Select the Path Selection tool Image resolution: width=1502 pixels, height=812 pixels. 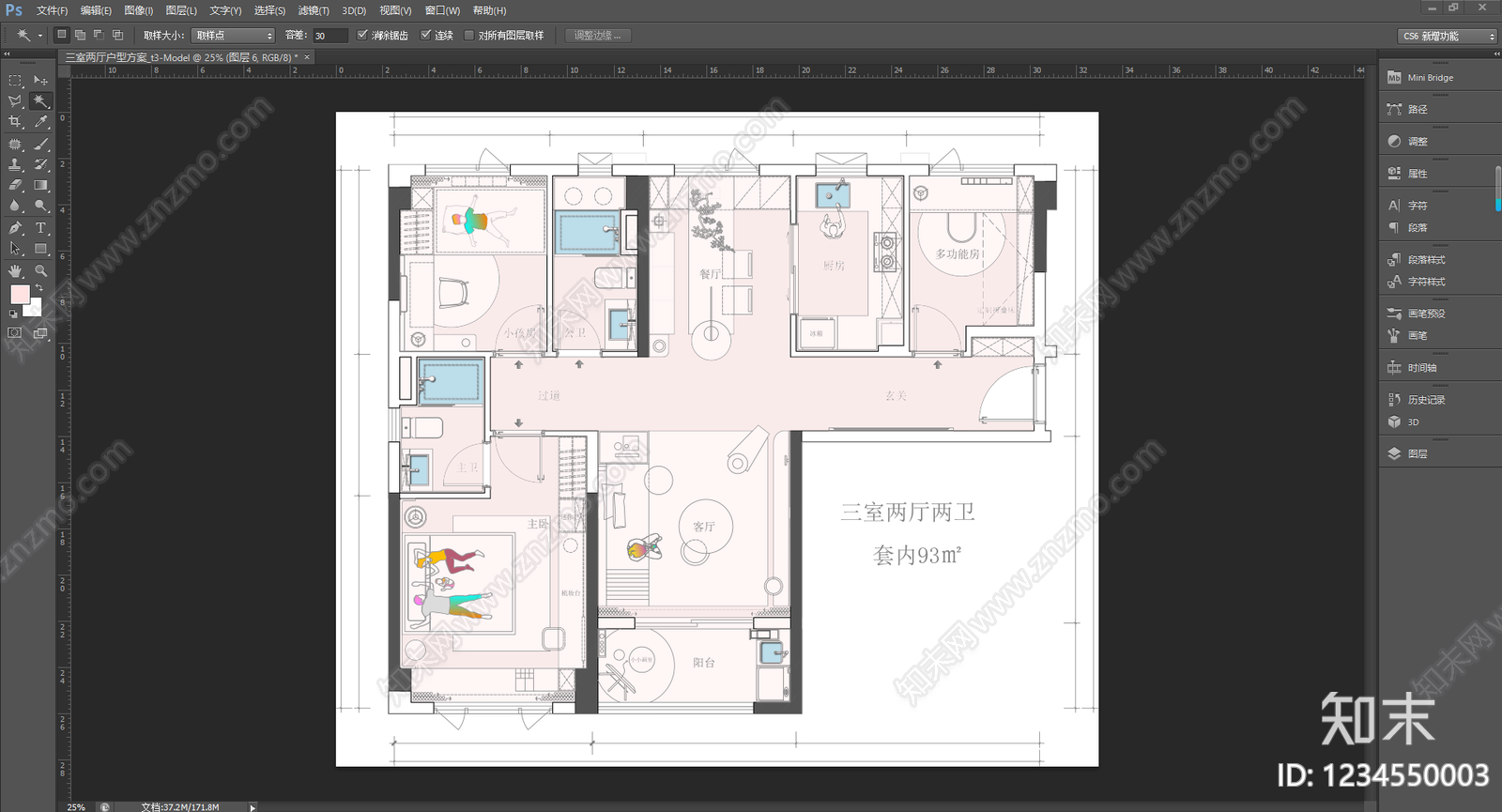pos(15,249)
